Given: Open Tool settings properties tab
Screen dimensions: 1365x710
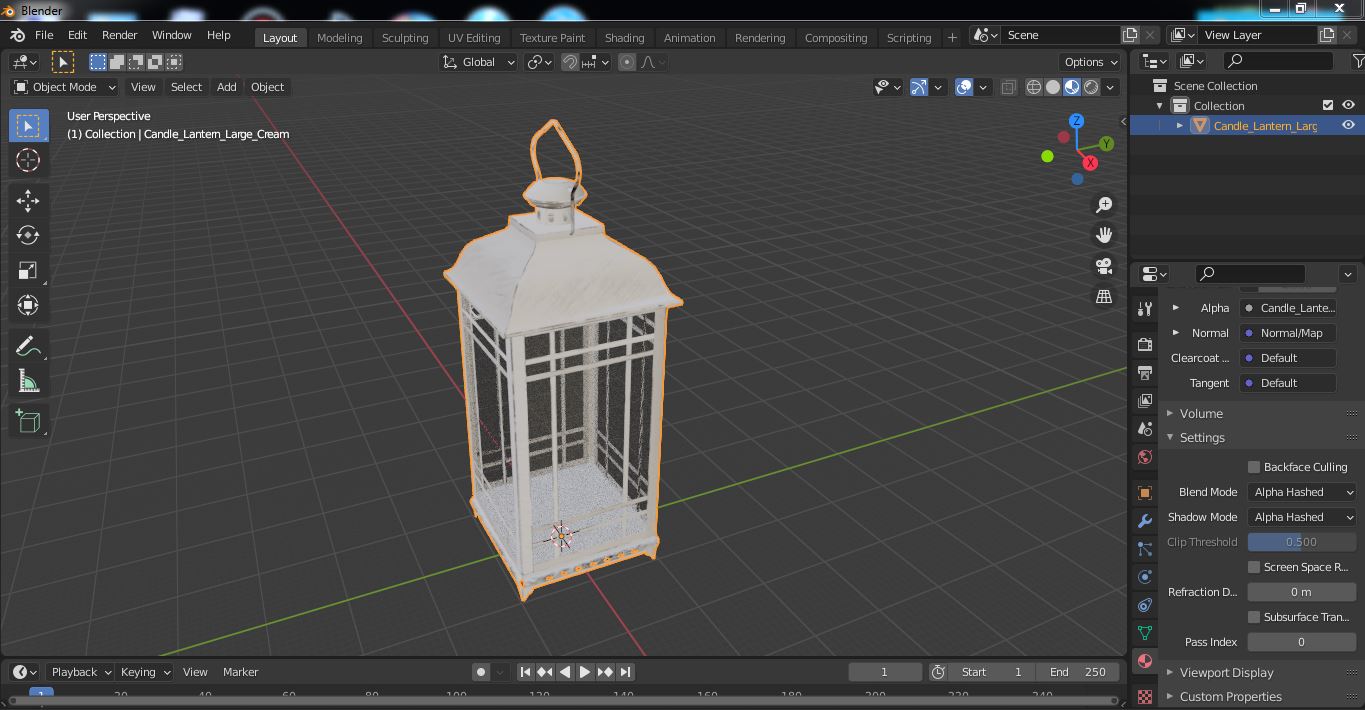Looking at the screenshot, I should tap(1145, 309).
